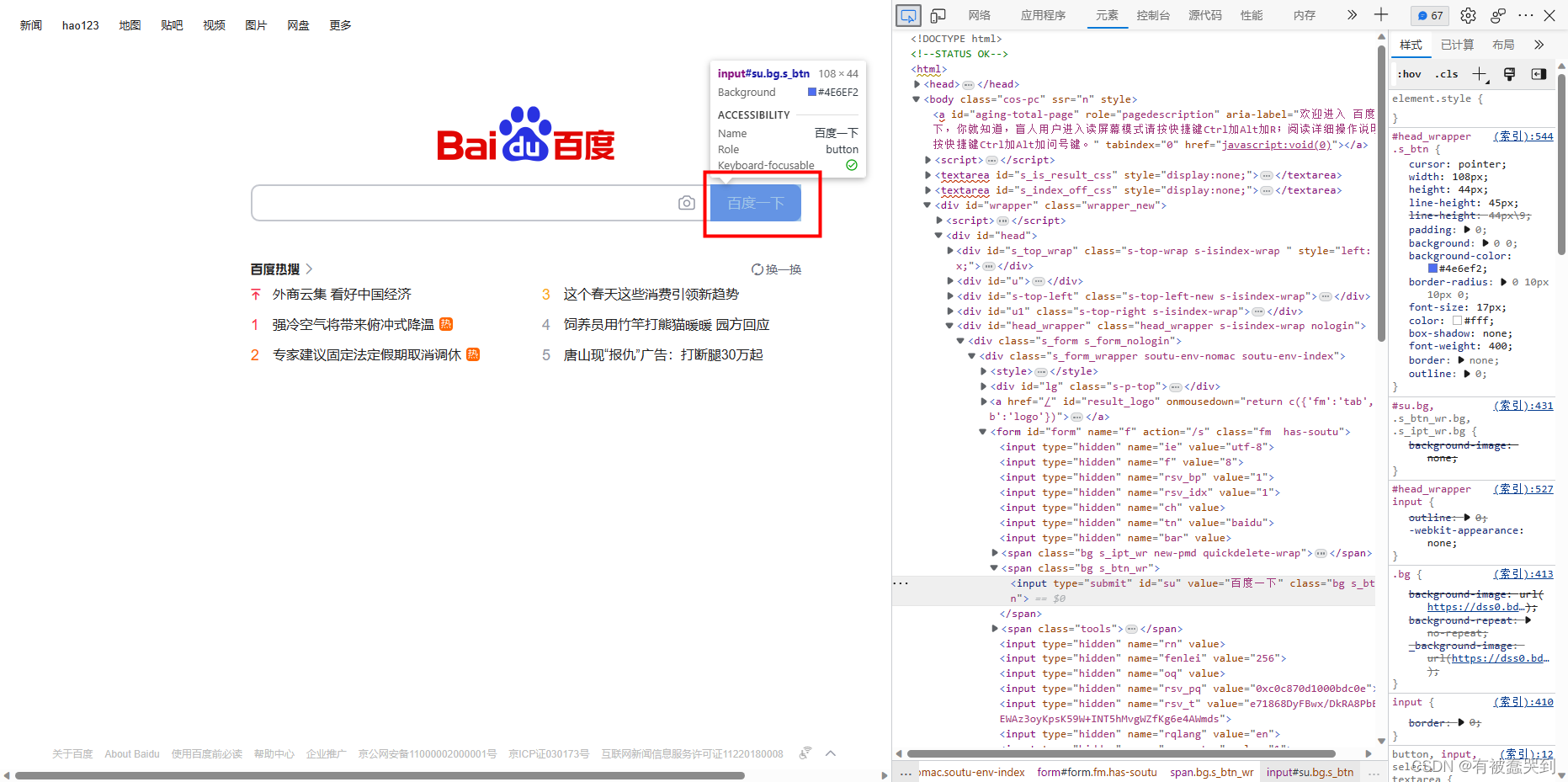Open hot search 外商云集 看好中国经济

[342, 295]
